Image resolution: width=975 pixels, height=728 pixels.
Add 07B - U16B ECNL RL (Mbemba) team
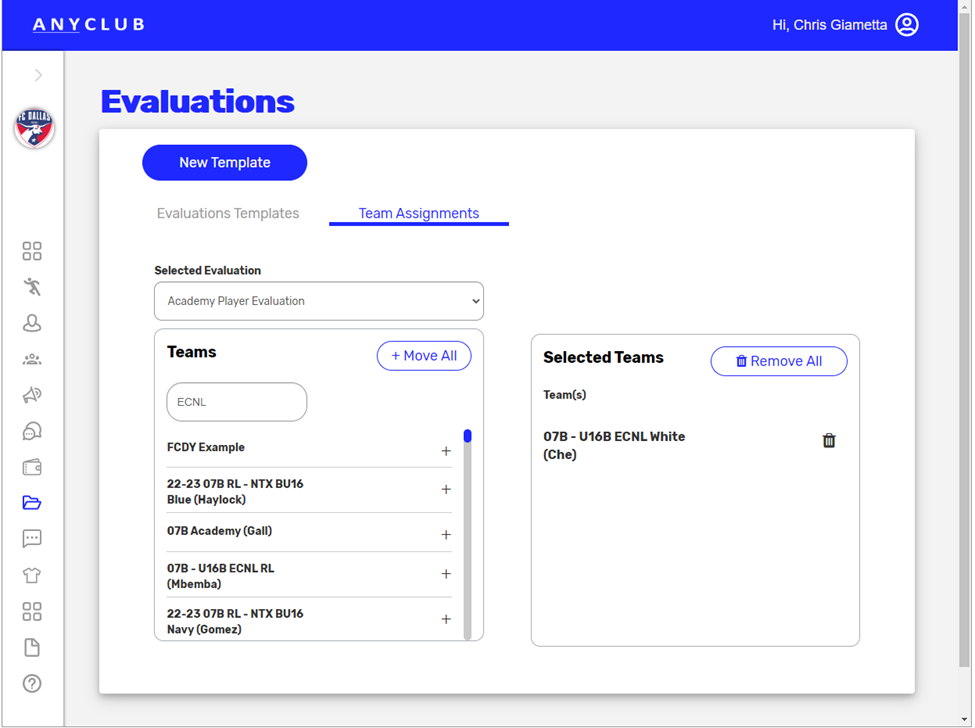pyautogui.click(x=446, y=574)
